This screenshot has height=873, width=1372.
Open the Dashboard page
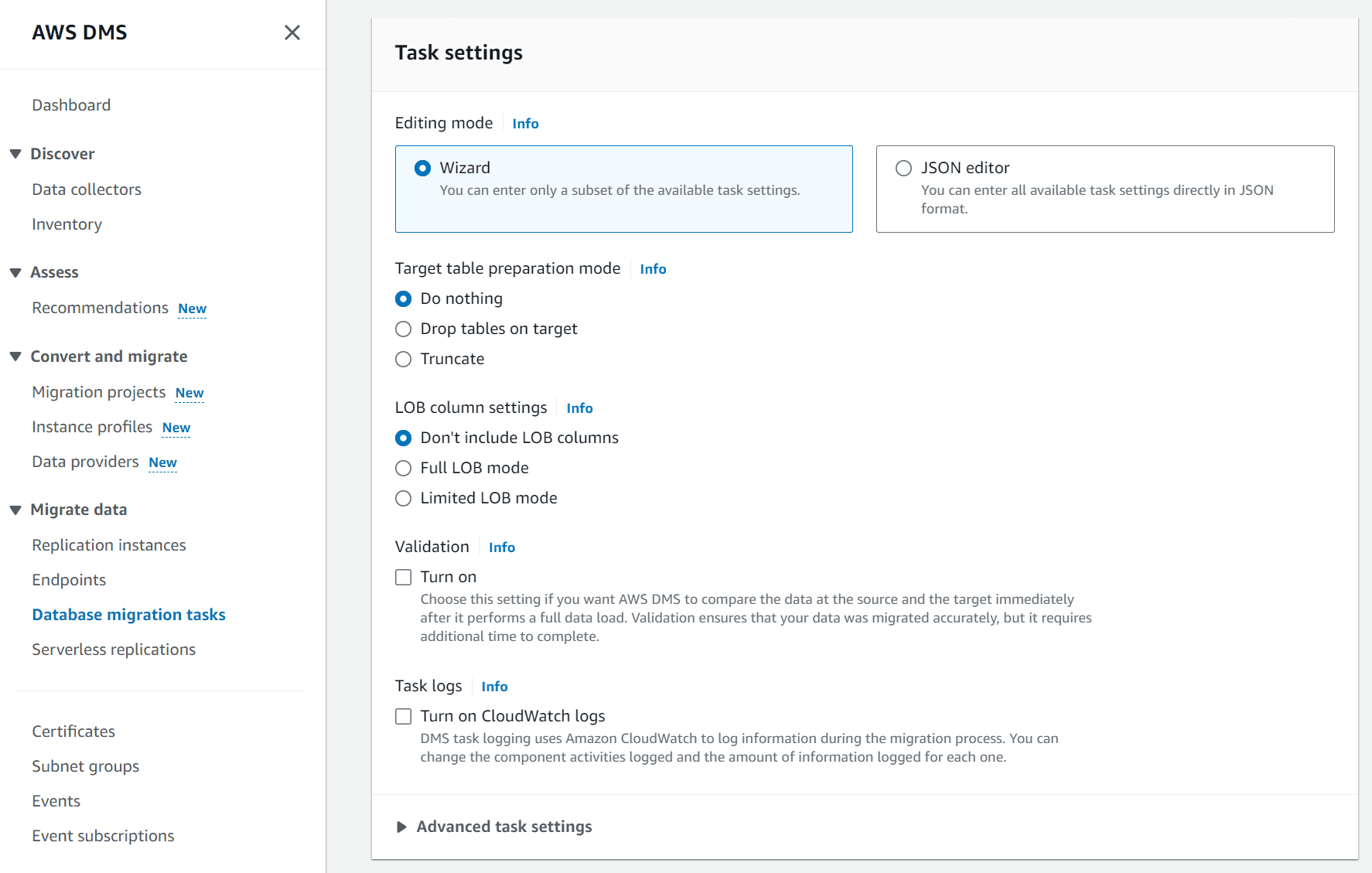(71, 104)
